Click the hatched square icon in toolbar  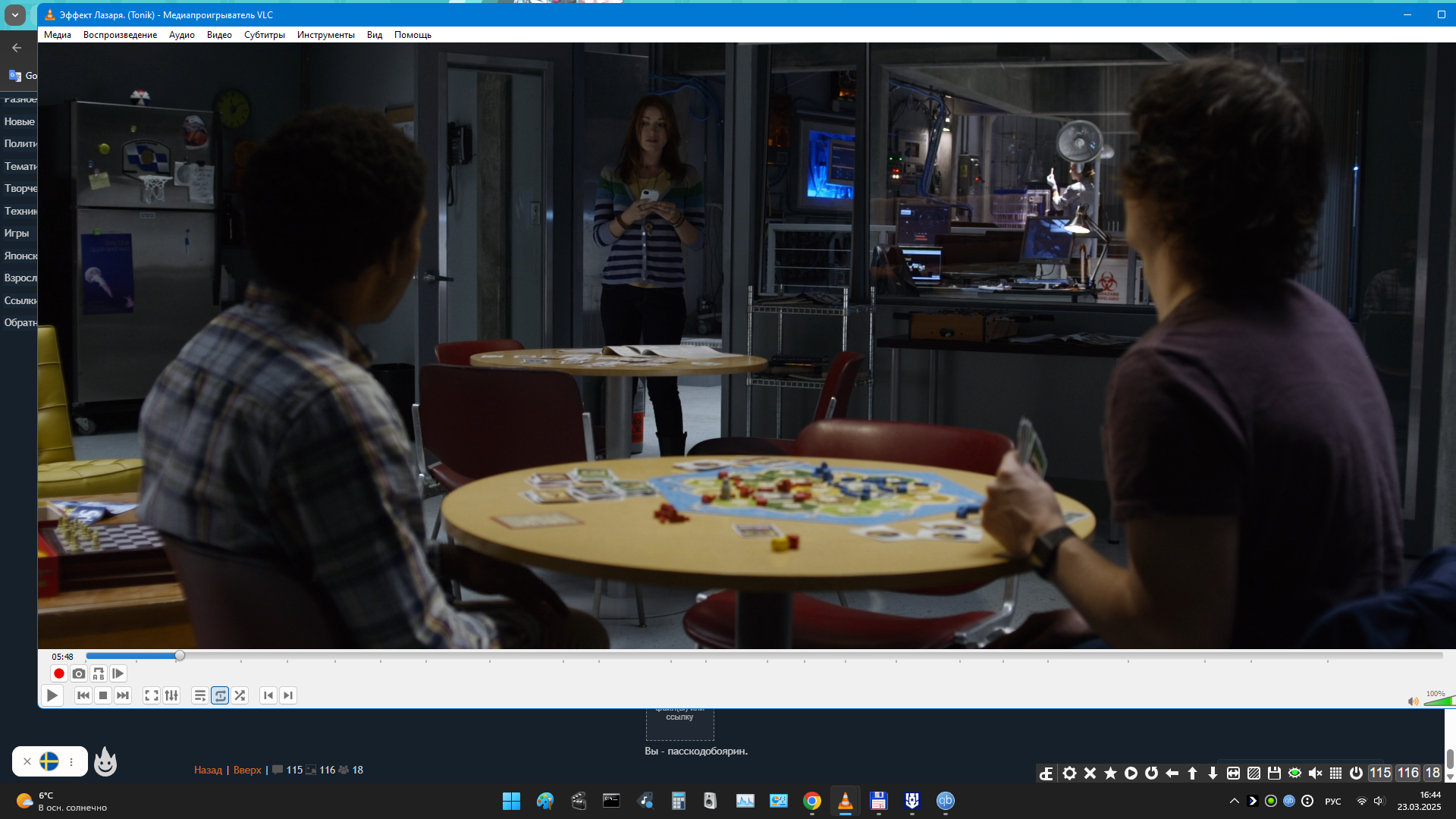pos(1254,773)
